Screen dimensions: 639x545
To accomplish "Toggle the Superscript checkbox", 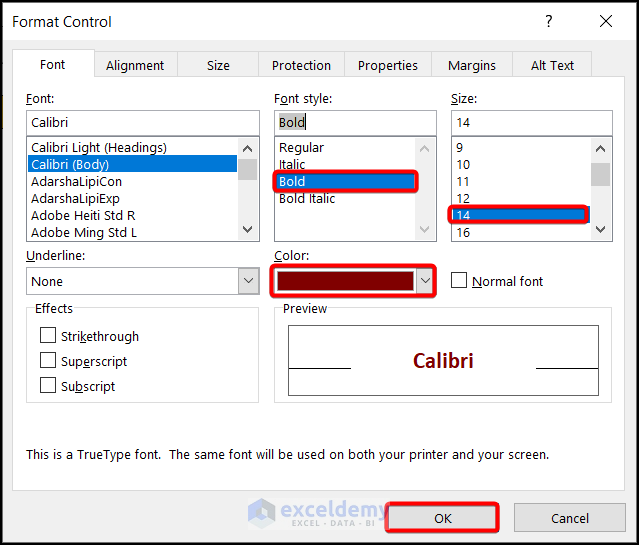I will pos(48,361).
